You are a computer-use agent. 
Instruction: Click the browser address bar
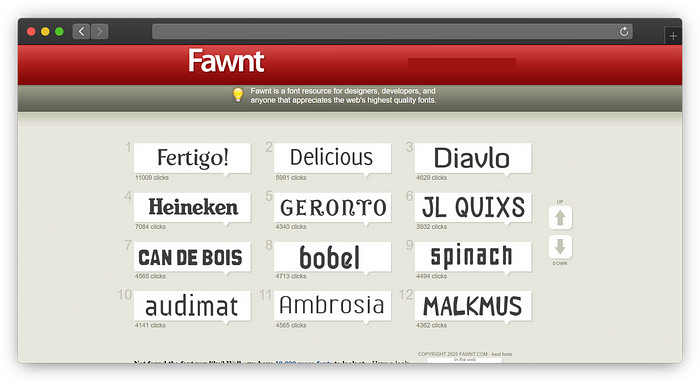point(392,31)
